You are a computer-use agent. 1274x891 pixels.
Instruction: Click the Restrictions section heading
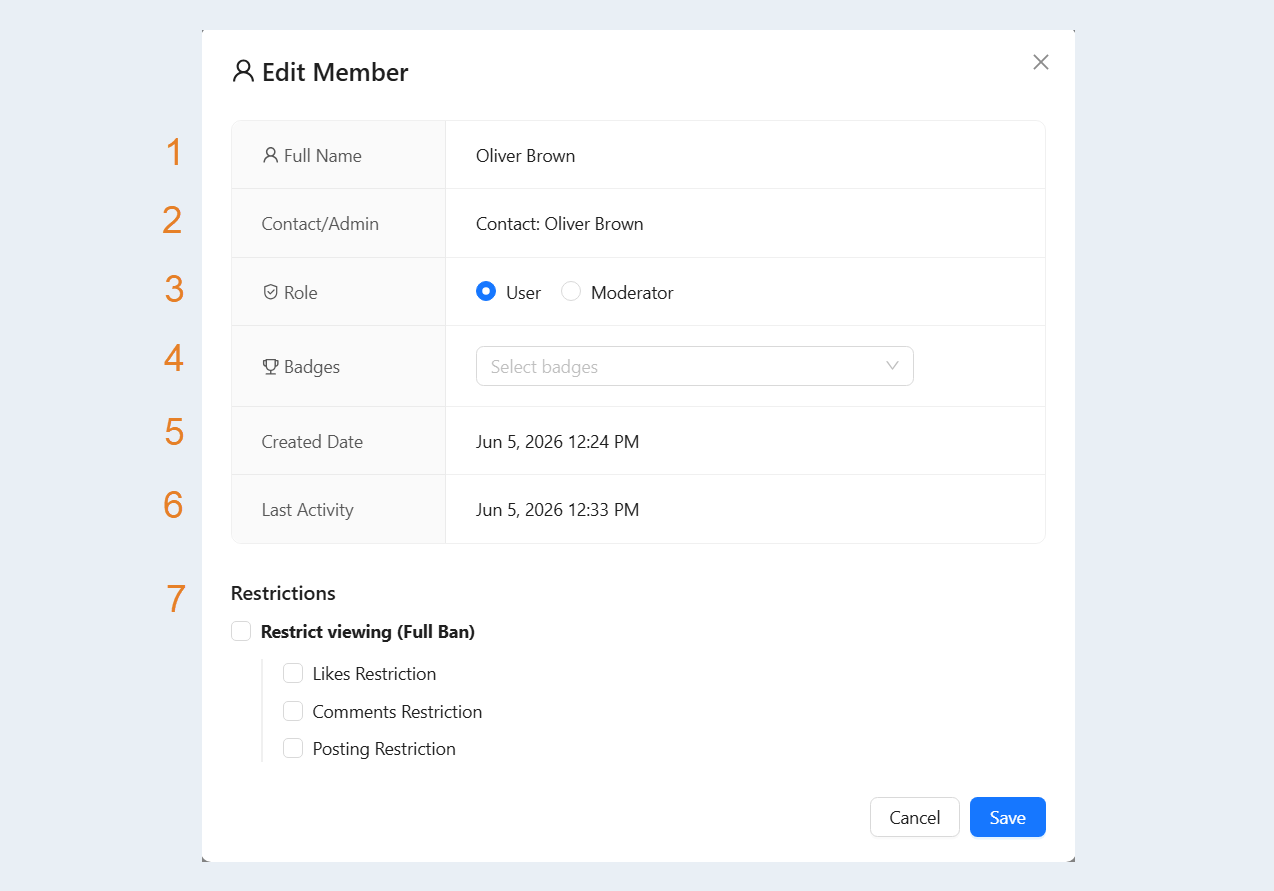tap(283, 593)
